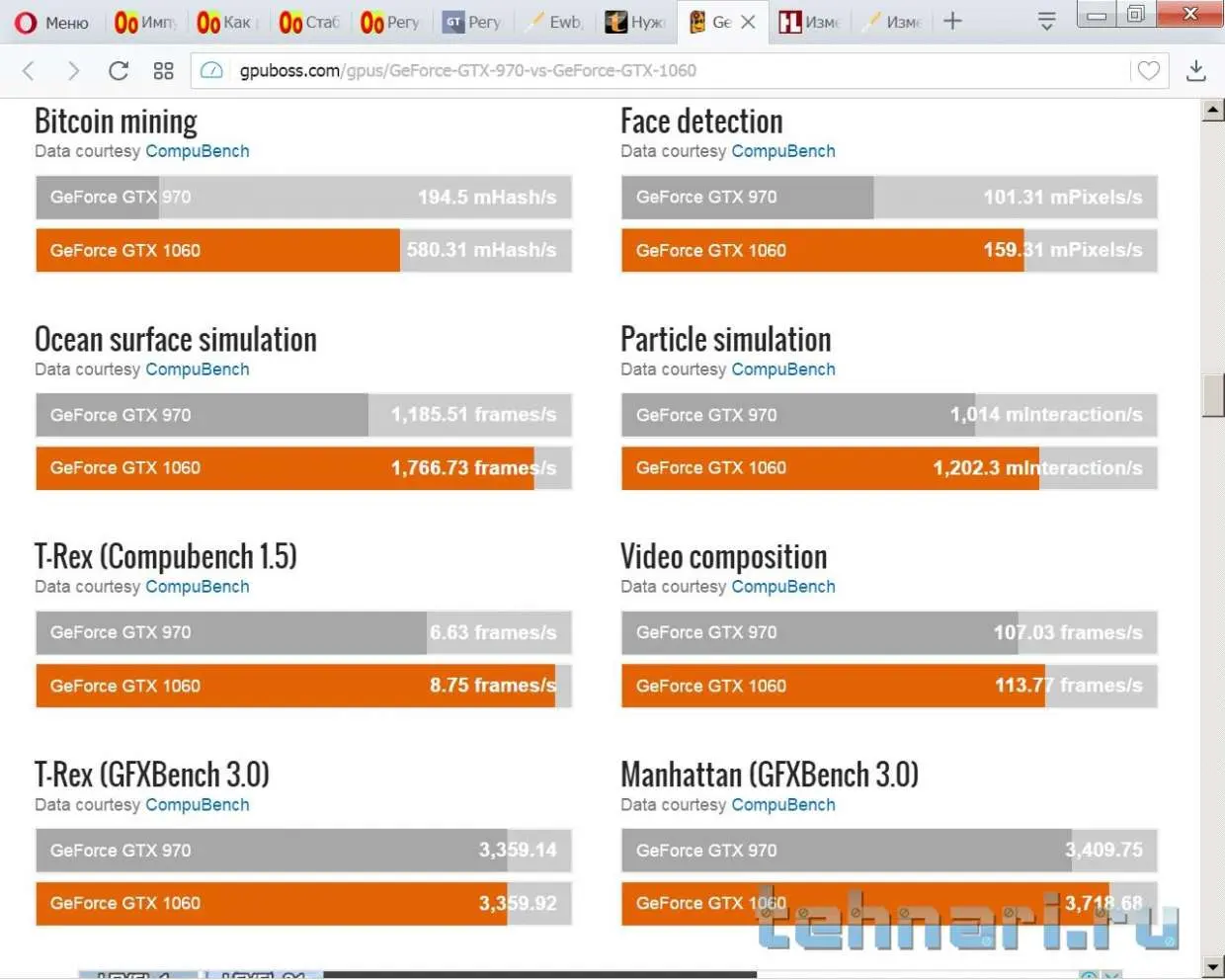Click the GTX 970 1,185.51 frames/s bar
Image resolution: width=1225 pixels, height=980 pixels.
tap(304, 415)
